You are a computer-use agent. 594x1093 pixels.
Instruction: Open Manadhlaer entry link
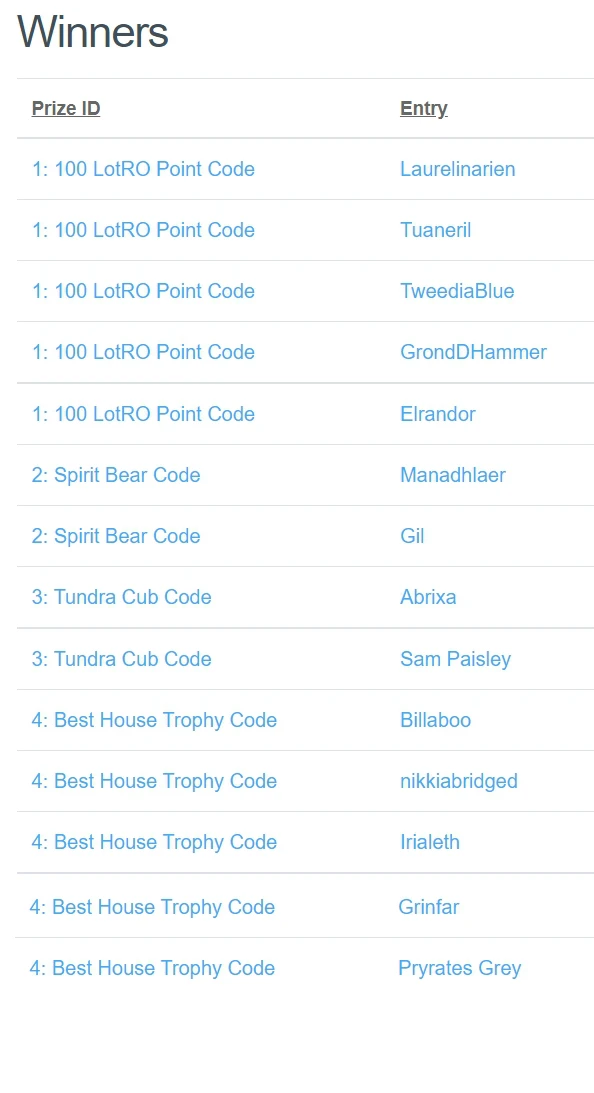pyautogui.click(x=453, y=475)
